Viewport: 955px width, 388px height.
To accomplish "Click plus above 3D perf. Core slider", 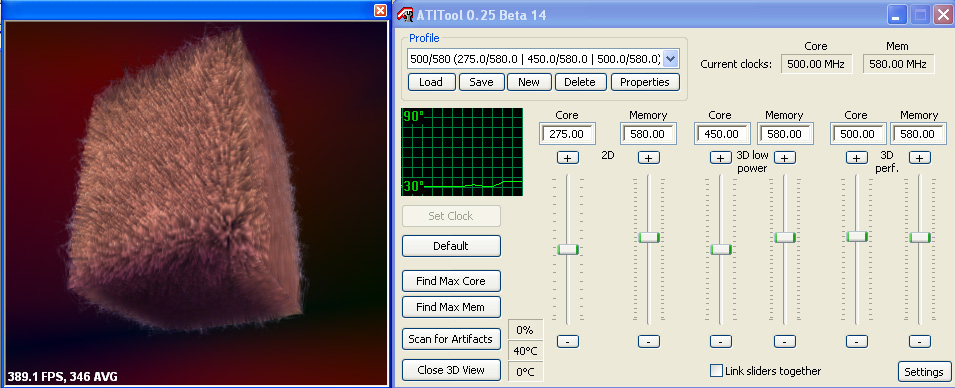I will click(856, 158).
